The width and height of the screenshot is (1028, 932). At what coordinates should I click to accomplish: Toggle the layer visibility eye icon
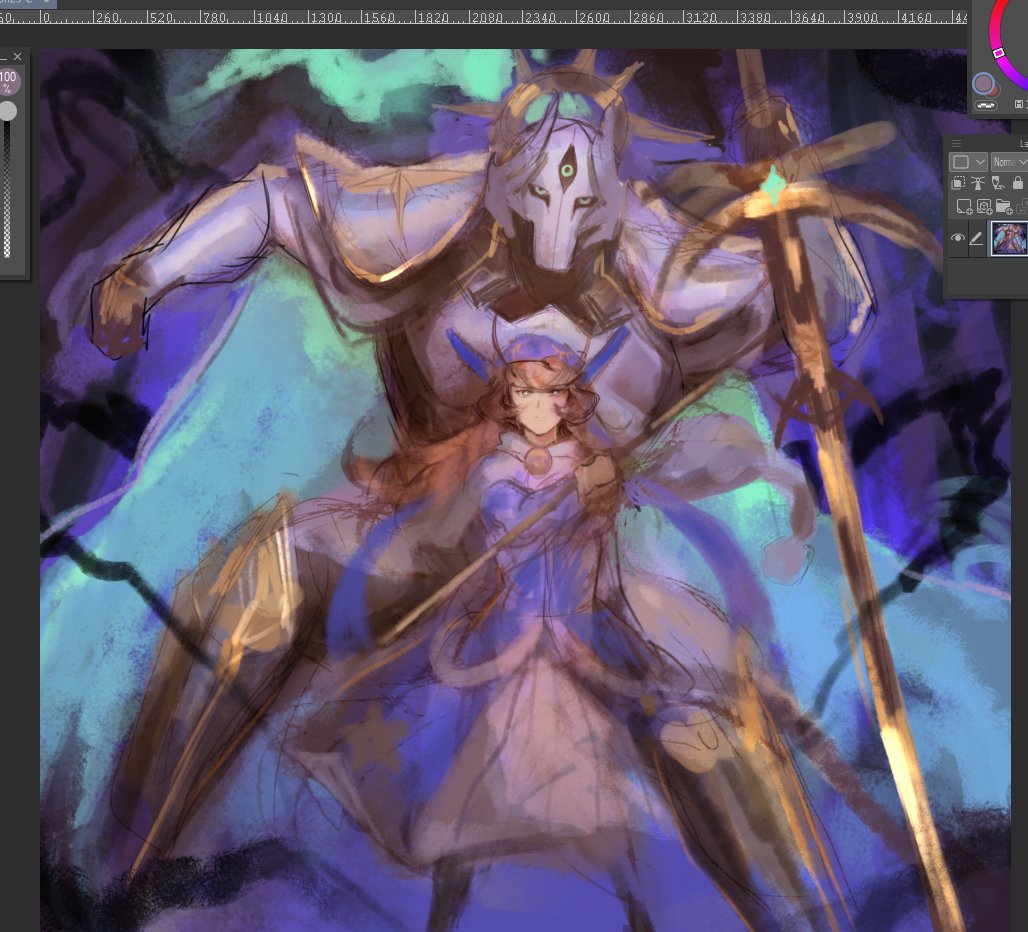point(957,238)
